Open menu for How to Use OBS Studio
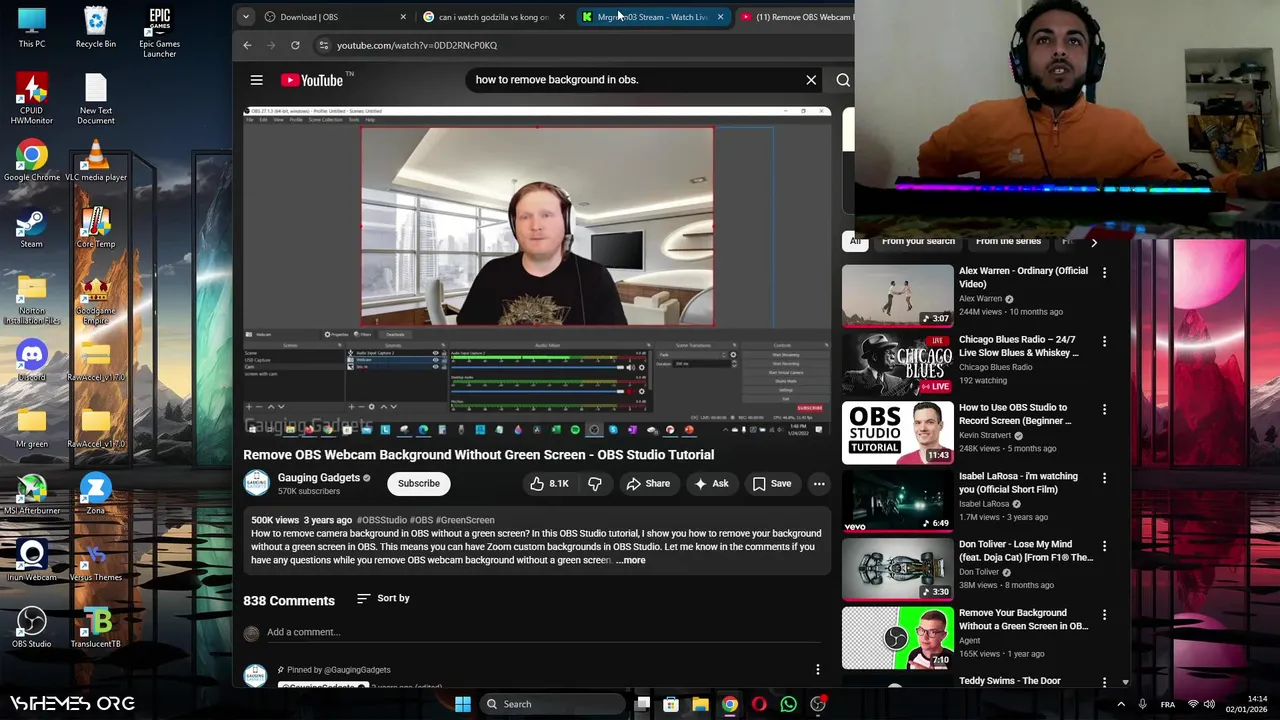Screen dimensions: 1280x720 click(1104, 409)
